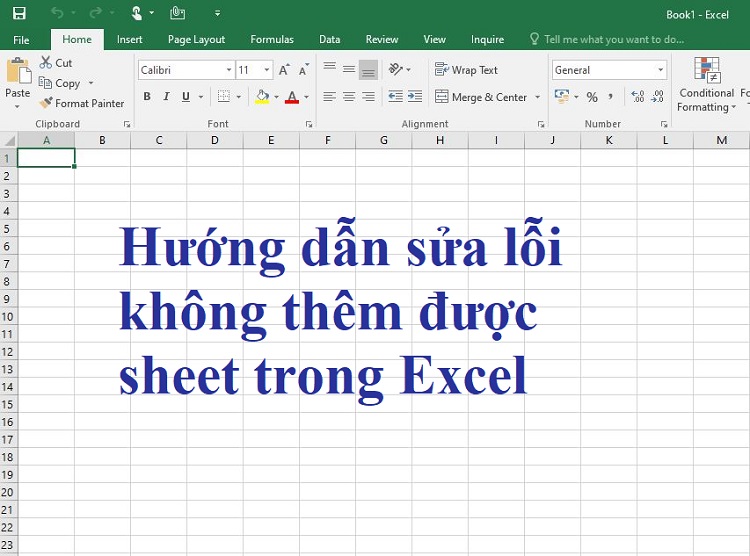This screenshot has width=750, height=556.
Task: Expand the Copy options arrow
Action: point(91,83)
